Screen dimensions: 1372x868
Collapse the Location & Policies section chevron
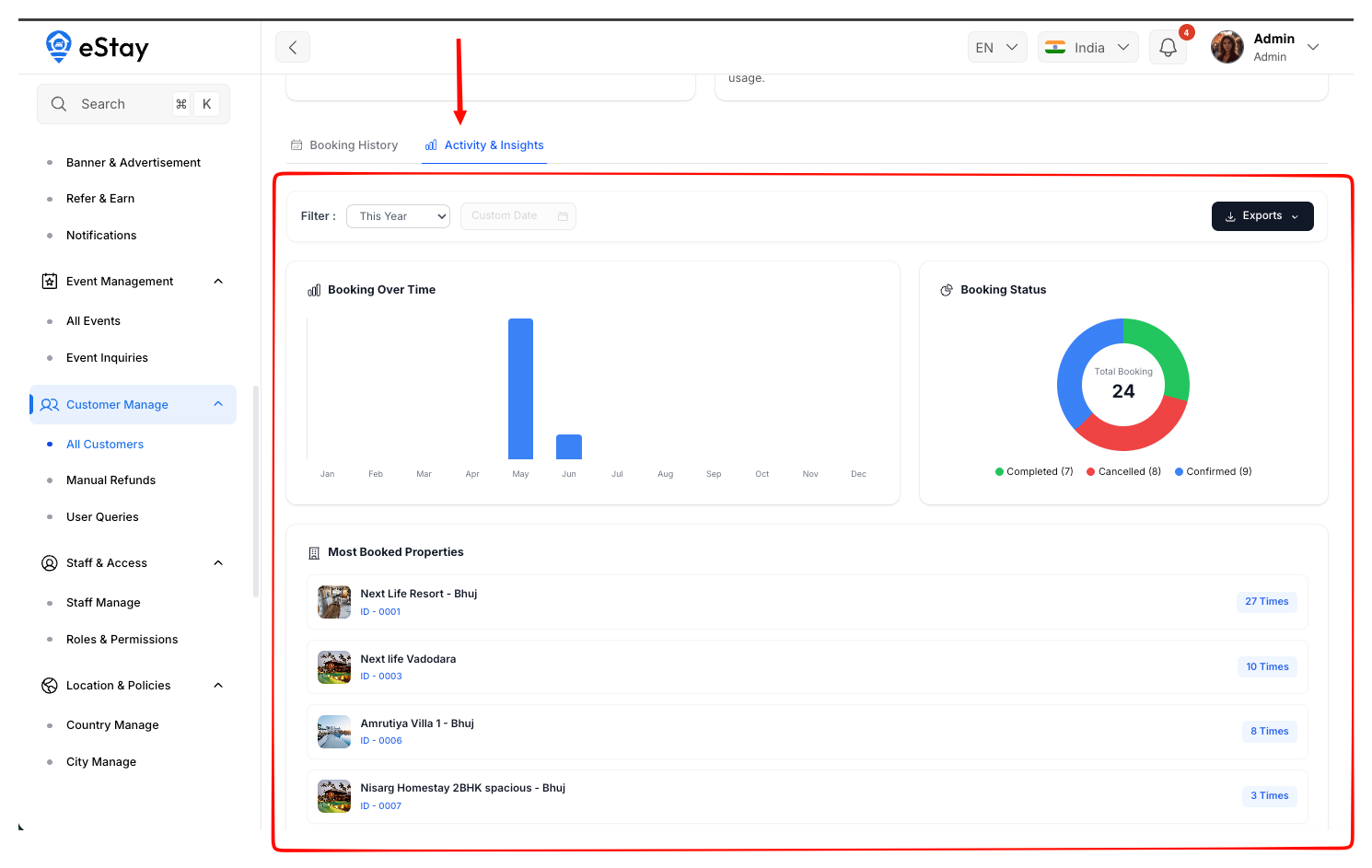tap(218, 686)
